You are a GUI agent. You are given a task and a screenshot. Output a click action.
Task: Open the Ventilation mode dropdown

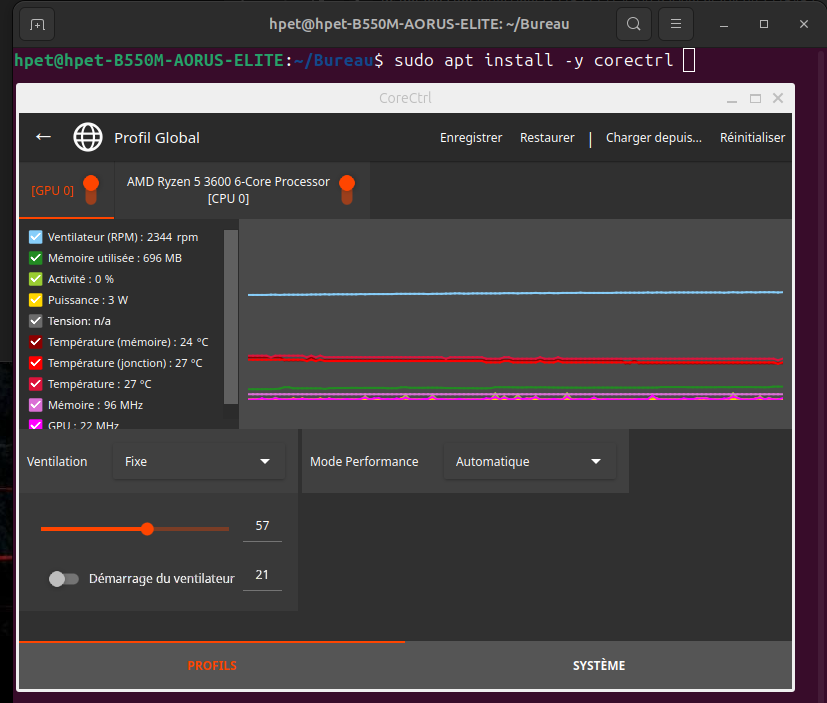click(198, 462)
